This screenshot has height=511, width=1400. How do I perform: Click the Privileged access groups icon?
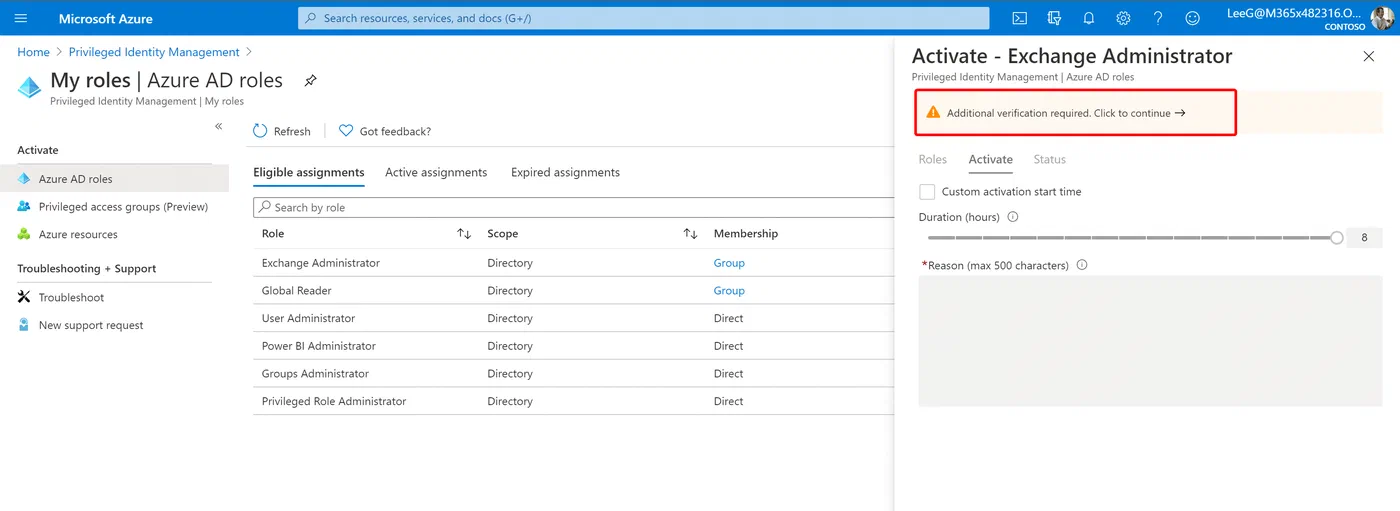(24, 207)
